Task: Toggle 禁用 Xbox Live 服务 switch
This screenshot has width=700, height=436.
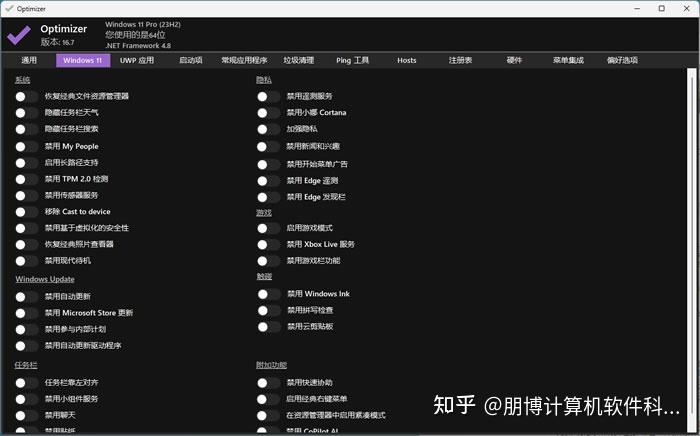Action: [268, 245]
